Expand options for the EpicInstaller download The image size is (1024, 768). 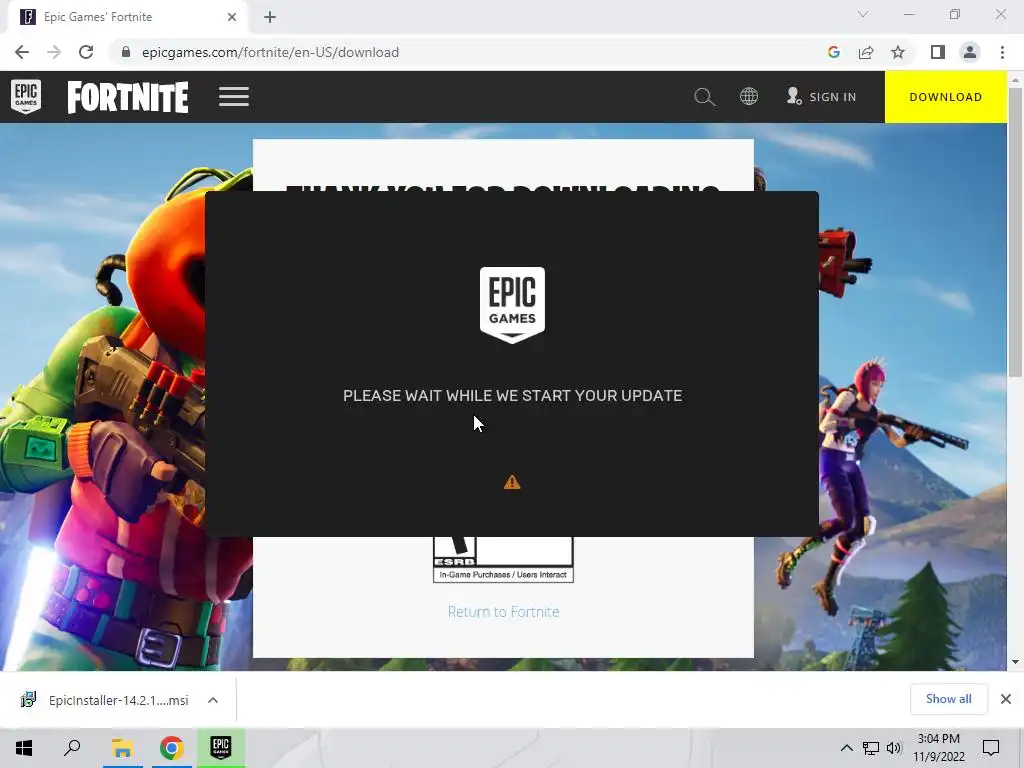213,700
